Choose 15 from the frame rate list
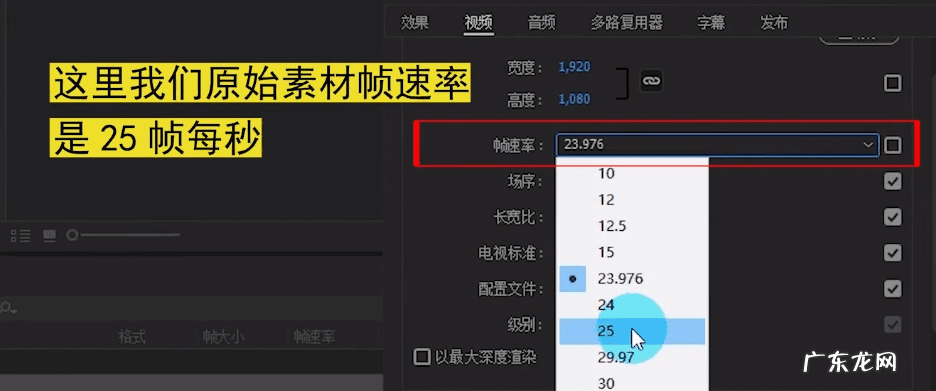Viewport: 936px width, 391px height. point(632,252)
